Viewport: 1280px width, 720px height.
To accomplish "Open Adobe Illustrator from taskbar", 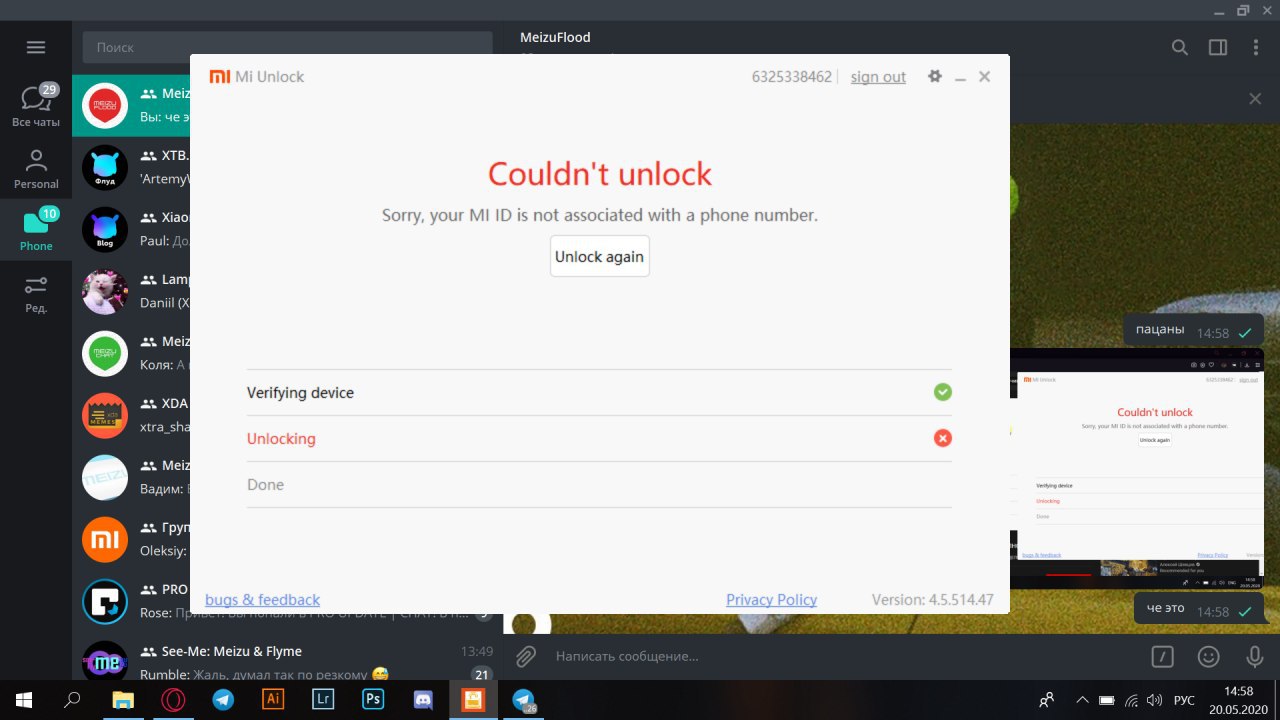I will pos(272,700).
